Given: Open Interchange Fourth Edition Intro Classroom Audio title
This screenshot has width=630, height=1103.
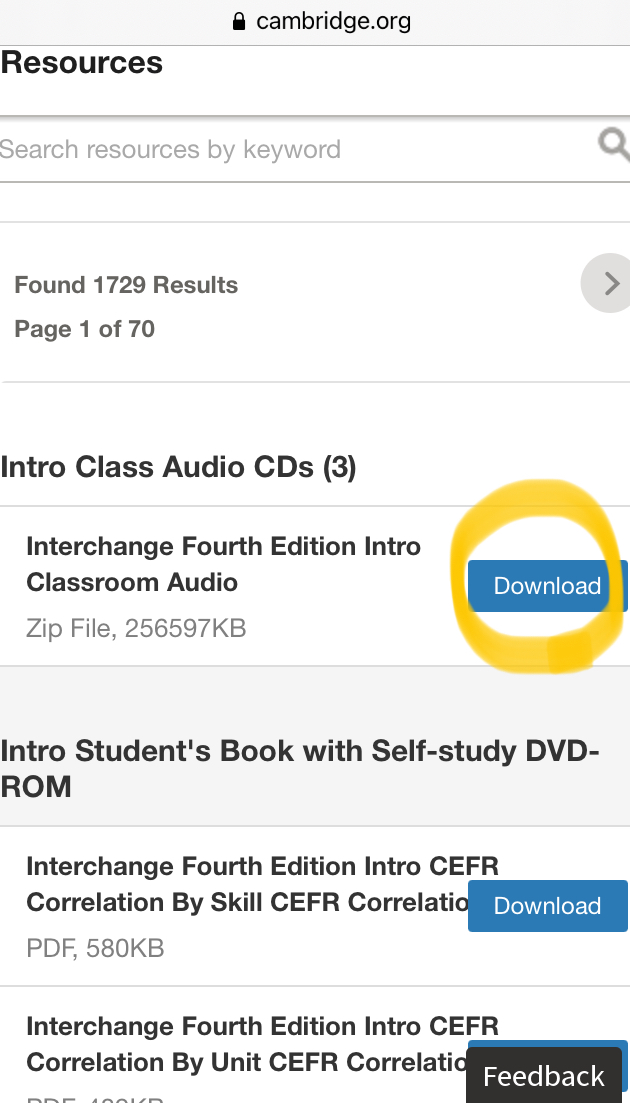Looking at the screenshot, I should coord(224,564).
